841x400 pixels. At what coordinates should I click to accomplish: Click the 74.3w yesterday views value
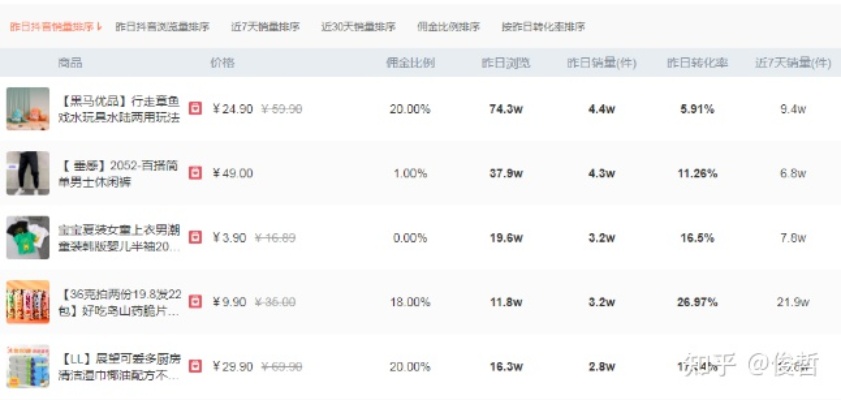(506, 109)
